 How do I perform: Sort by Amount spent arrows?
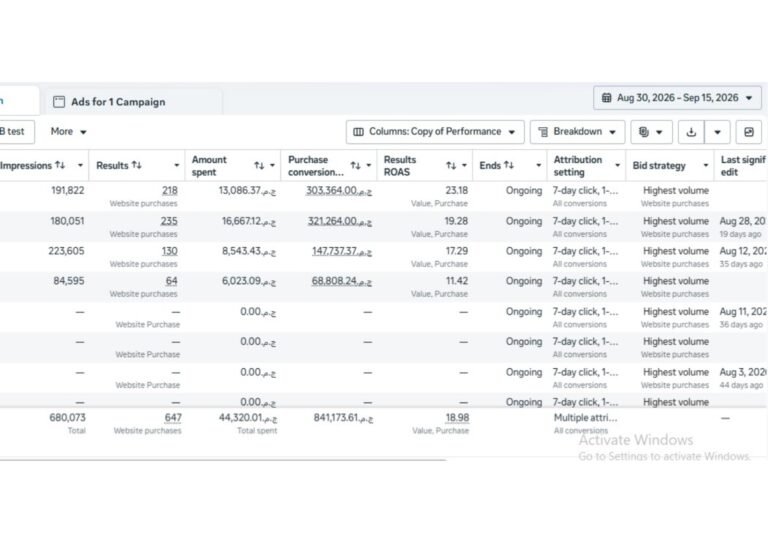pyautogui.click(x=259, y=165)
